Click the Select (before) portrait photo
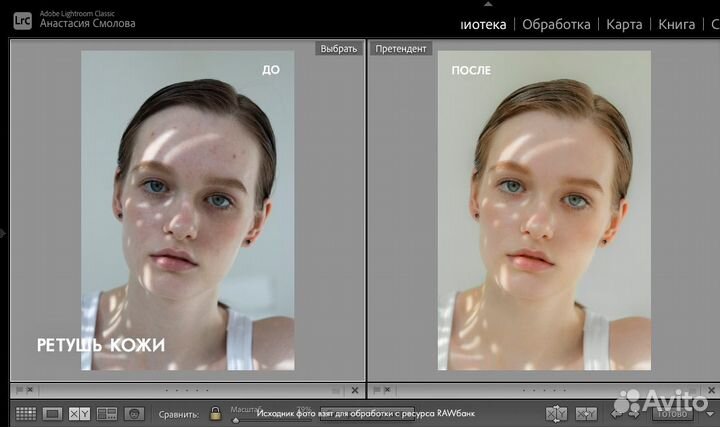This screenshot has width=720, height=427. point(188,210)
